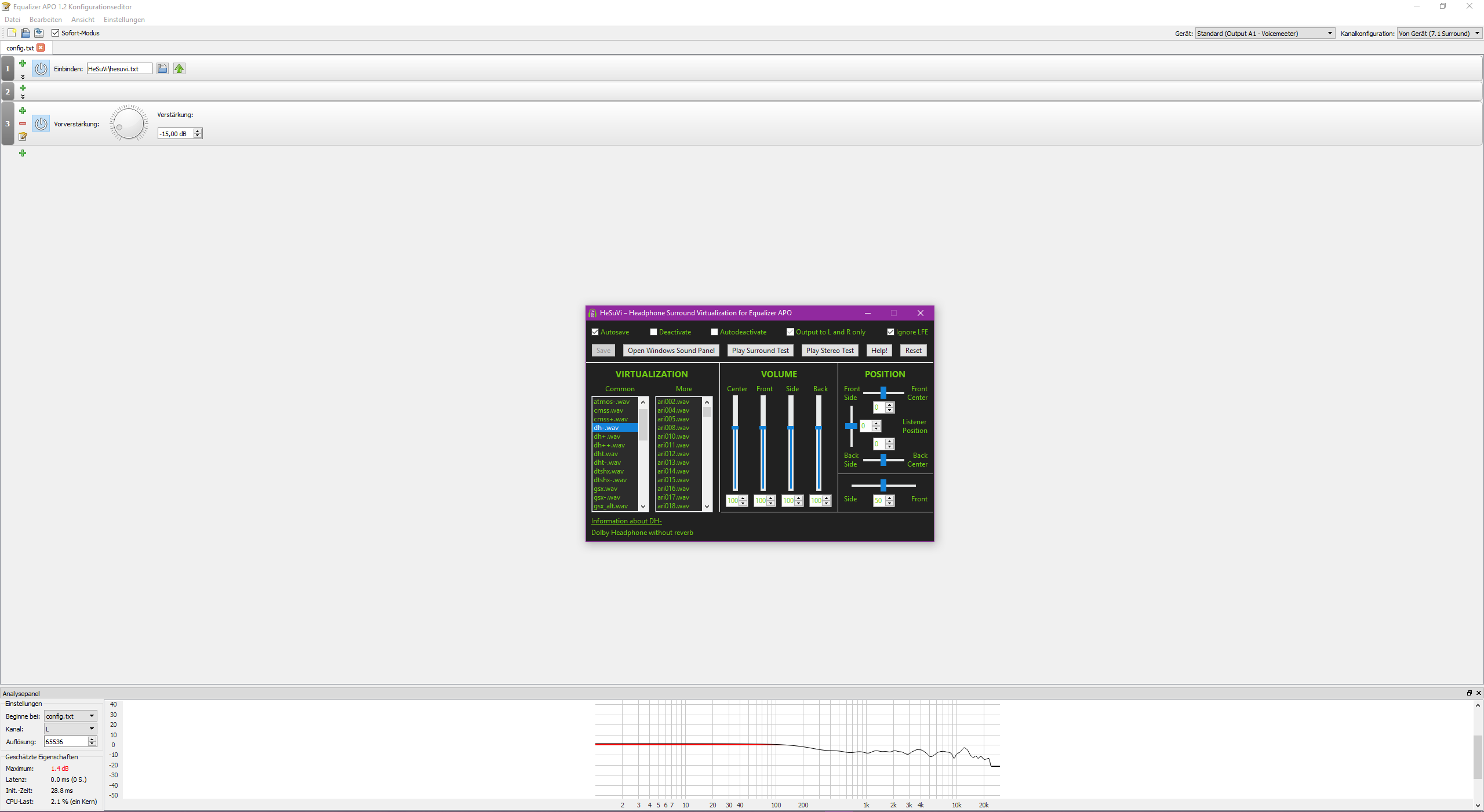The width and height of the screenshot is (1484, 812).
Task: Expand the Kanal dropdown in the Analysepanel
Action: 70,729
